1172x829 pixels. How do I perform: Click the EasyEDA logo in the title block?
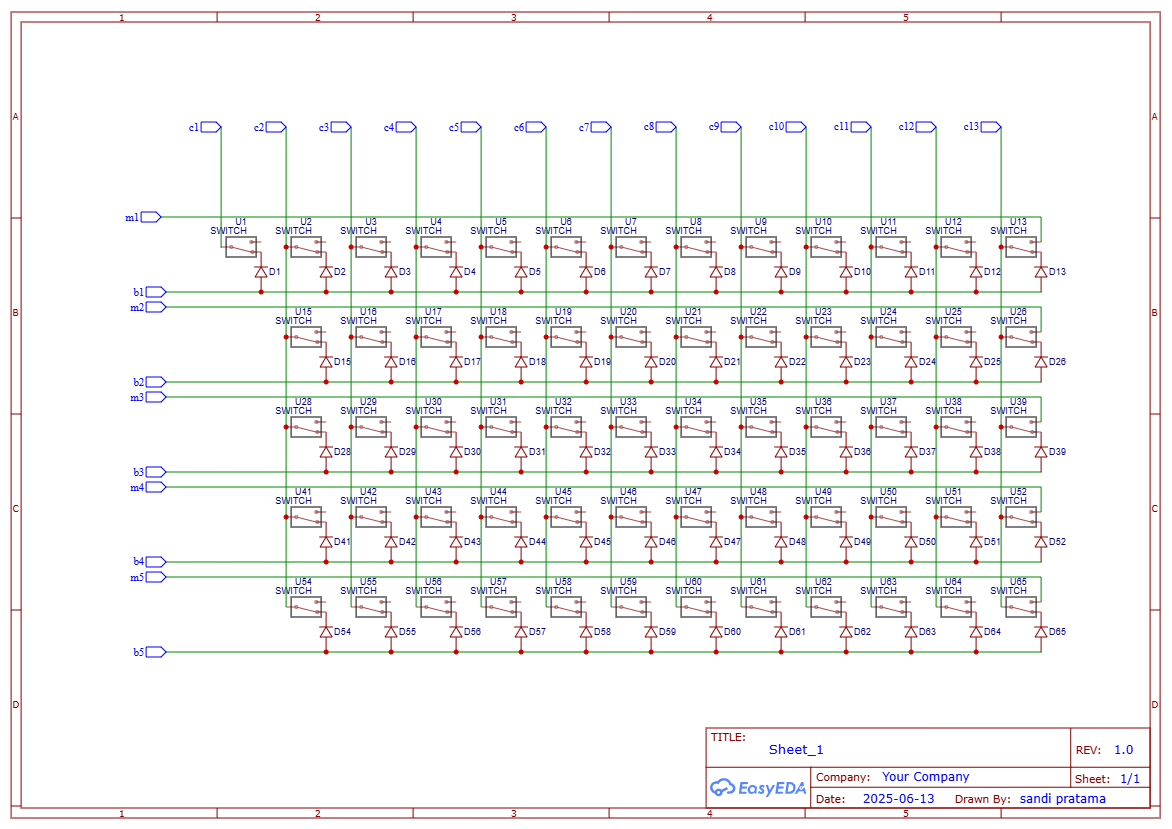757,789
